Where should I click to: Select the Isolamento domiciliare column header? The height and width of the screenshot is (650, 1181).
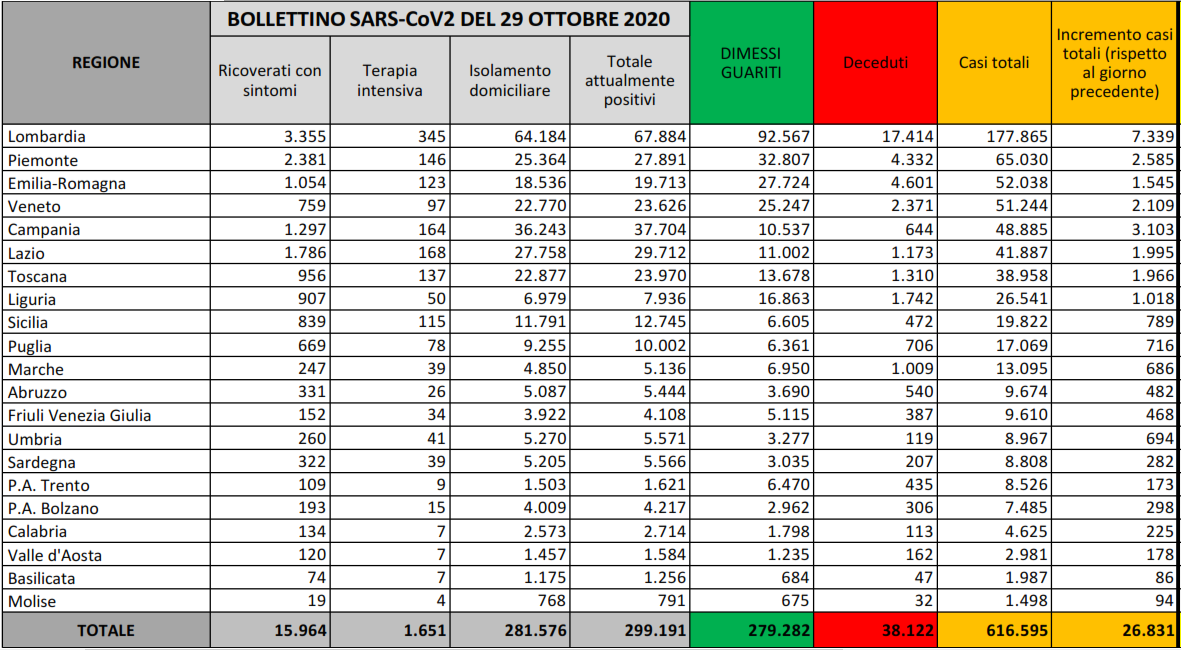(510, 81)
